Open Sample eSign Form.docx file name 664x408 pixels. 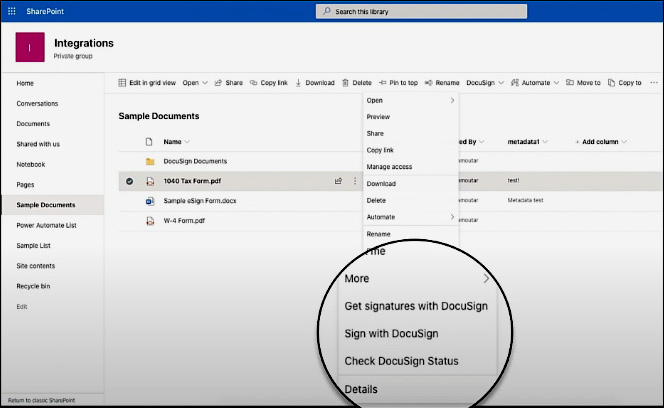[200, 201]
